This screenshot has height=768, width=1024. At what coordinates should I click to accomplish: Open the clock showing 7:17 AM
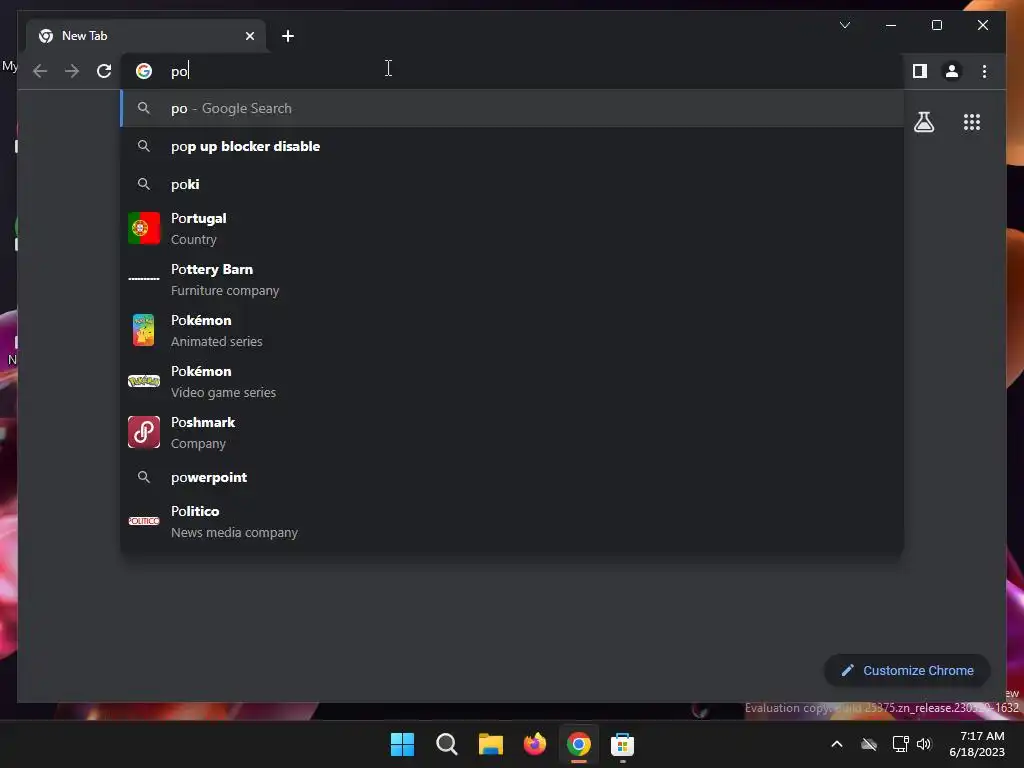click(978, 744)
